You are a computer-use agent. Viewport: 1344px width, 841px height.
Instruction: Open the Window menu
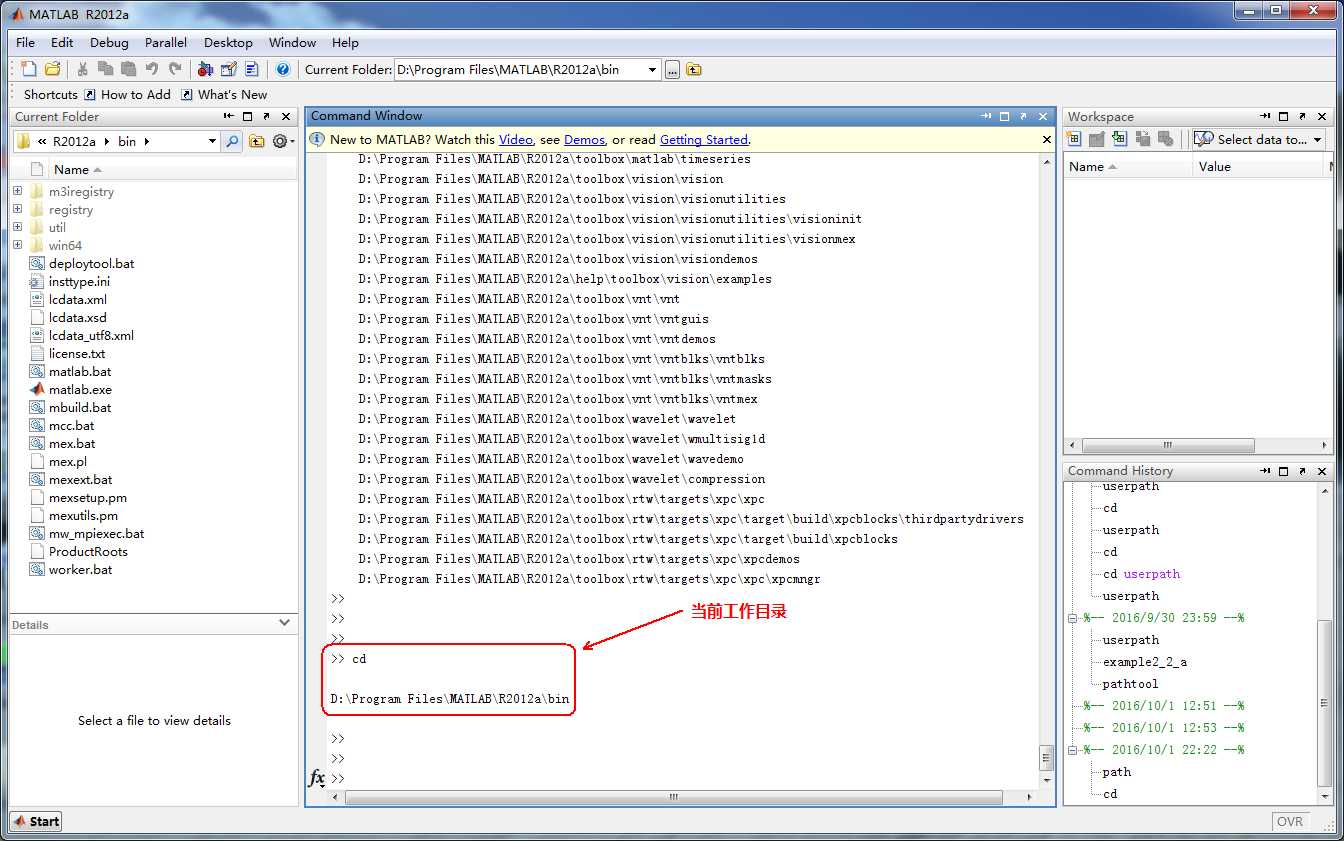[x=292, y=42]
